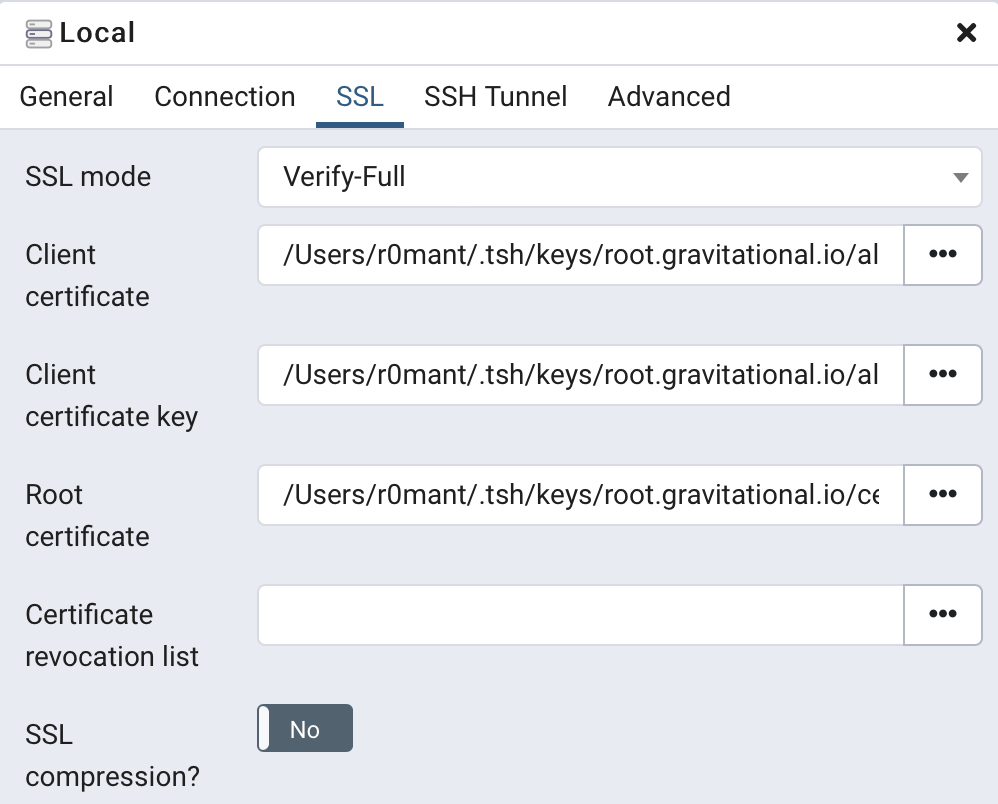Open the file browser for Client certificate key

pos(942,375)
